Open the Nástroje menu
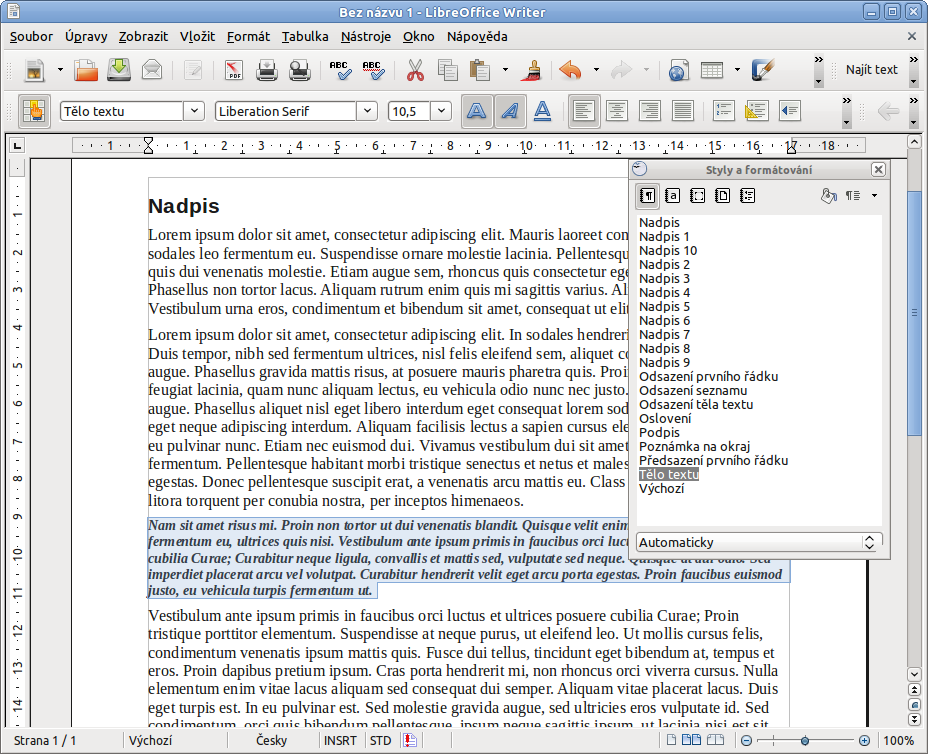Image resolution: width=928 pixels, height=754 pixels. pos(366,37)
